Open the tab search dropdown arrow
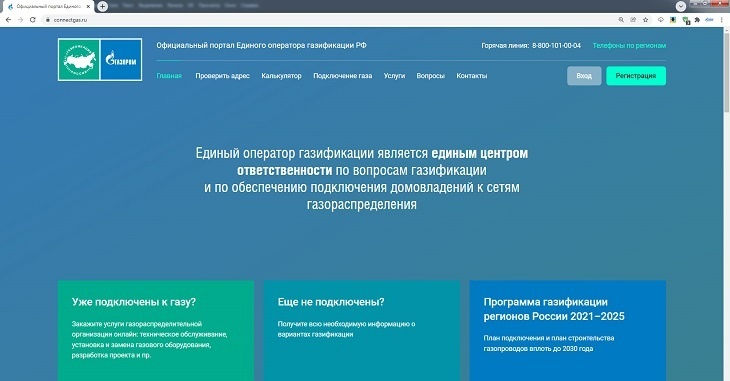The image size is (730, 381). (x=681, y=6)
